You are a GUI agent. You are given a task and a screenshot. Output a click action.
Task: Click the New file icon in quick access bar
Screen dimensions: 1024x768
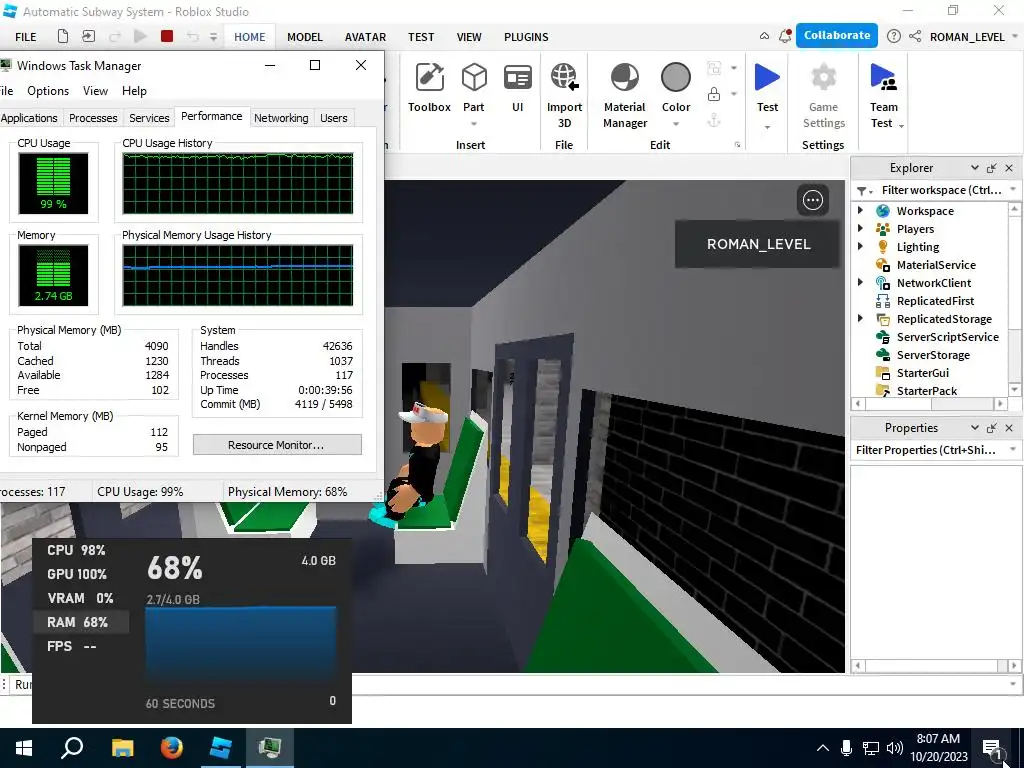tap(63, 37)
